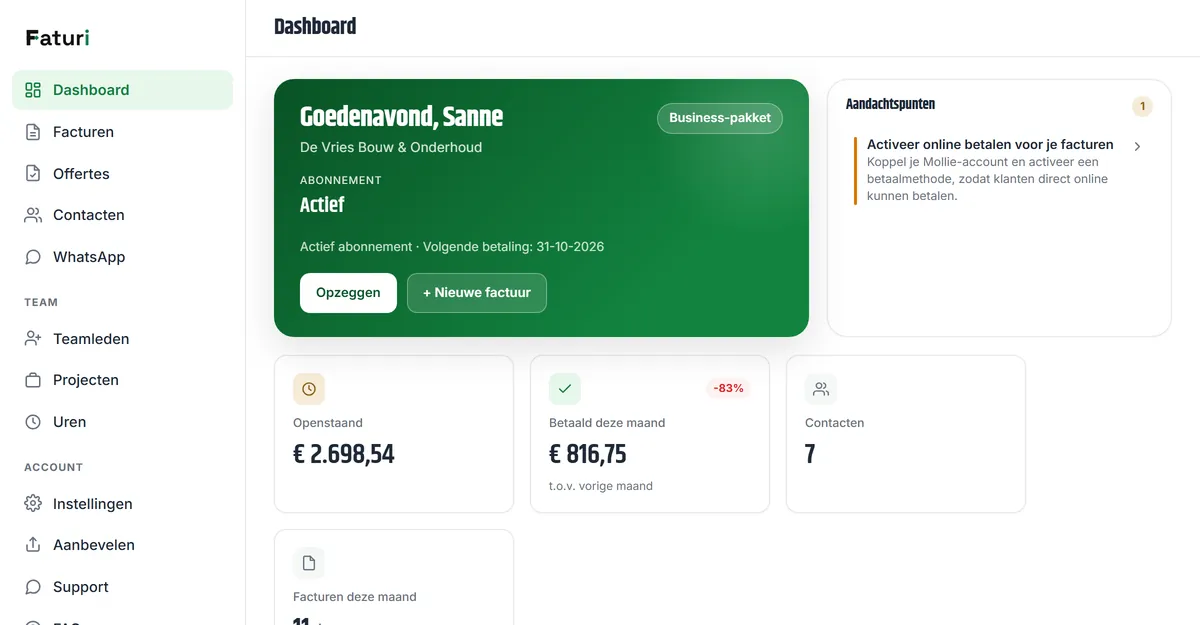This screenshot has height=625, width=1200.
Task: Click the checkmark icon on Betaald card
Action: (x=565, y=389)
